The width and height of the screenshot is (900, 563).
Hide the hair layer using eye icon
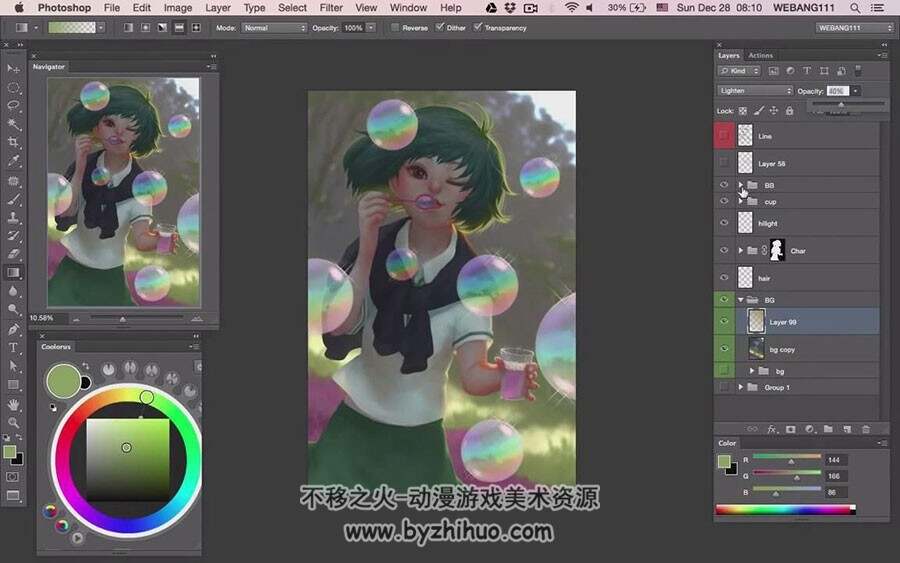pyautogui.click(x=724, y=278)
